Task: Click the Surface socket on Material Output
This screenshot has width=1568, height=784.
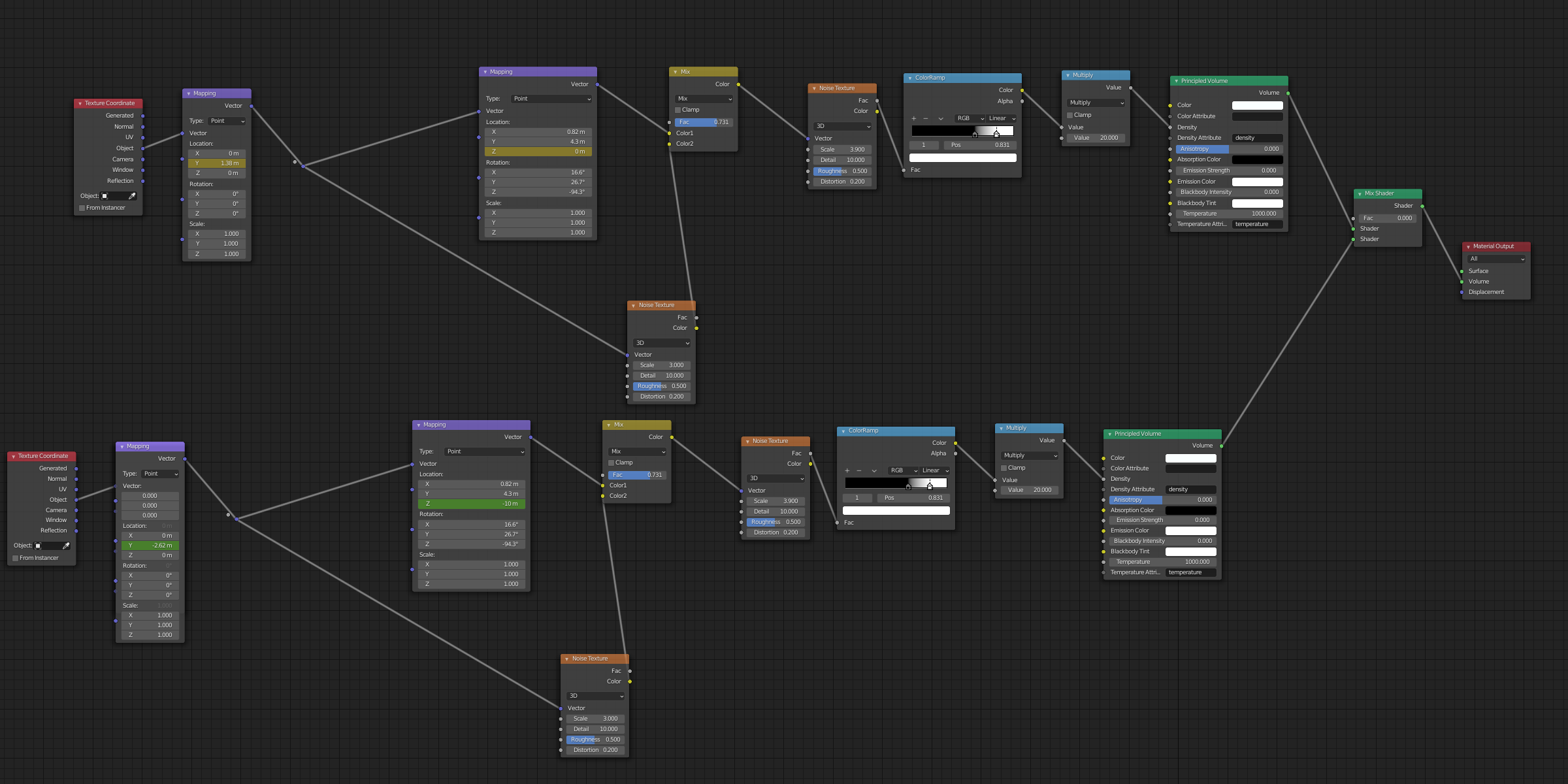Action: [1462, 271]
